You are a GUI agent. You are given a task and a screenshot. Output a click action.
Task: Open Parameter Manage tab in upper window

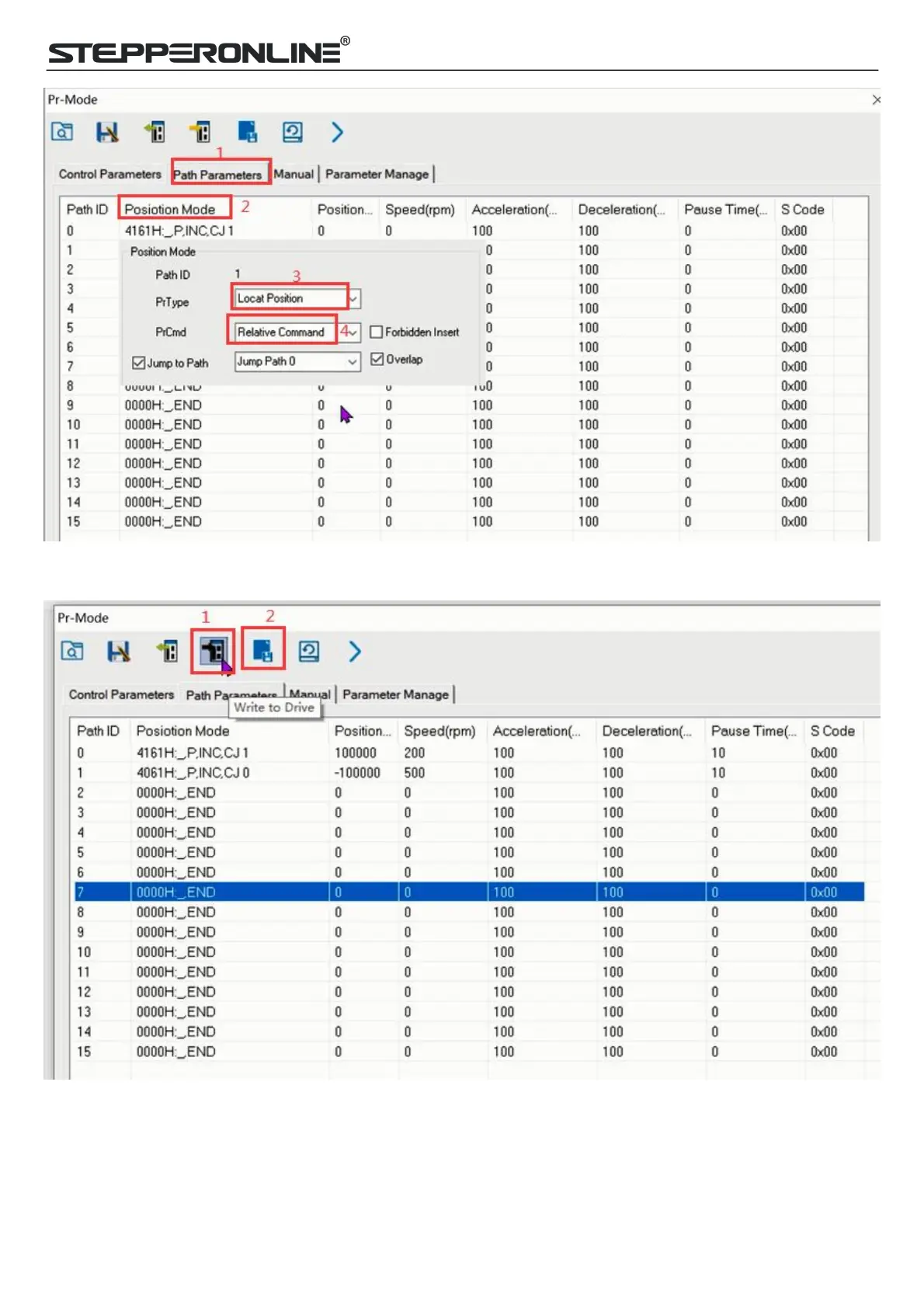coord(377,174)
